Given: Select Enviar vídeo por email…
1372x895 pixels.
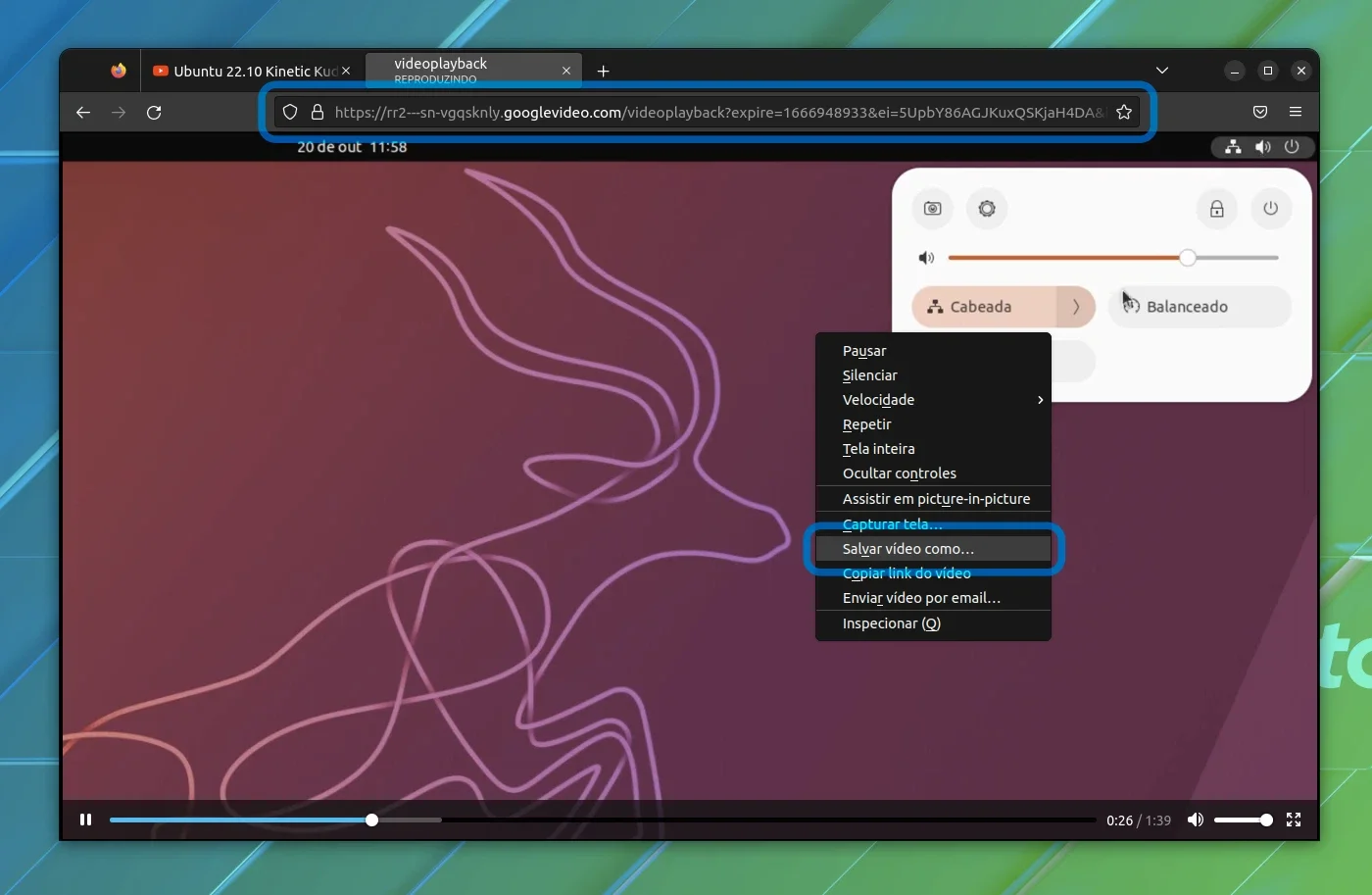Looking at the screenshot, I should pos(933,598).
